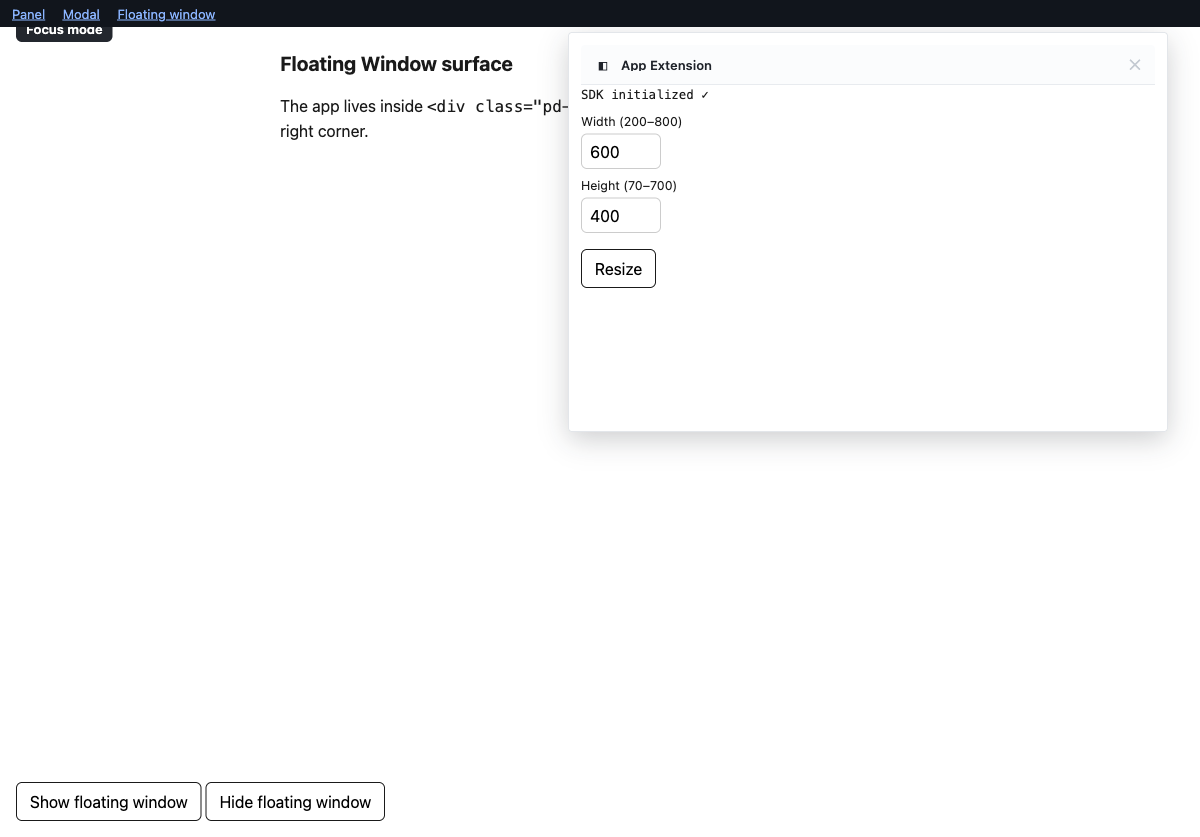The height and width of the screenshot is (837, 1200).
Task: Toggle the Focus mode button
Action: (x=64, y=33)
